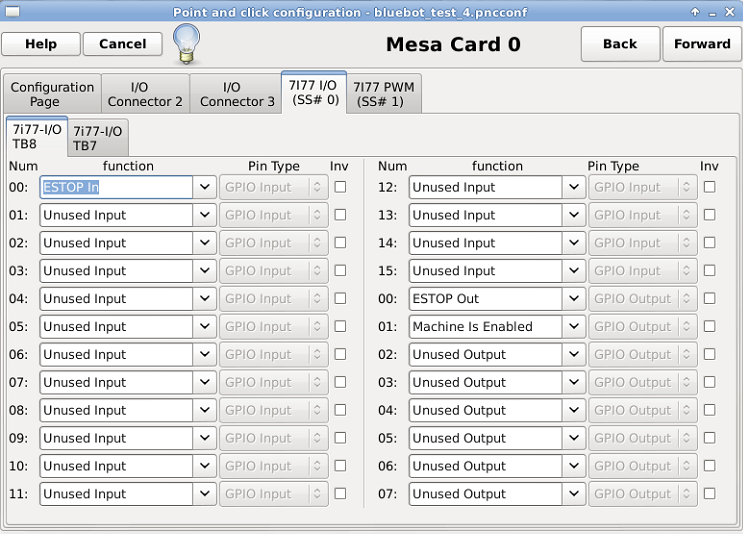Click the keep-above arrow icon in title bar
743x534 pixels.
tap(695, 12)
